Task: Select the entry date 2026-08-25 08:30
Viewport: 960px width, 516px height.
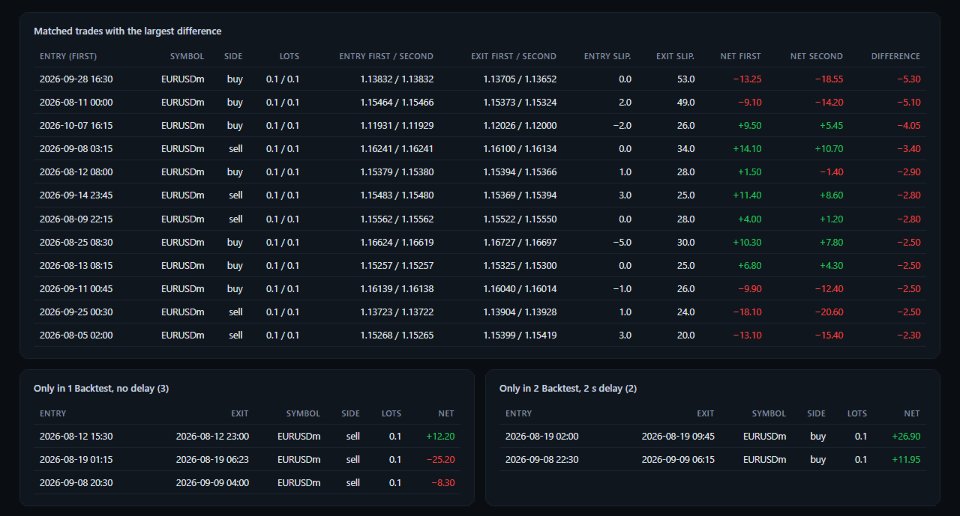Action: pyautogui.click(x=76, y=242)
